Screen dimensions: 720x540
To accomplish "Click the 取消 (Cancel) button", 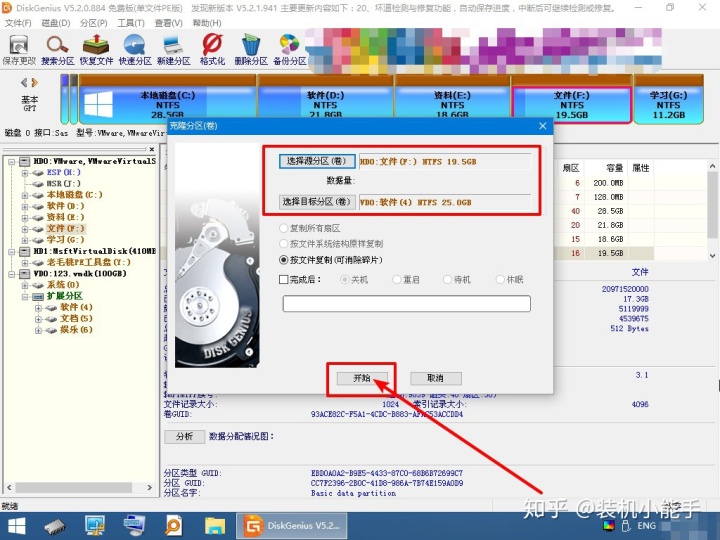I will (435, 378).
